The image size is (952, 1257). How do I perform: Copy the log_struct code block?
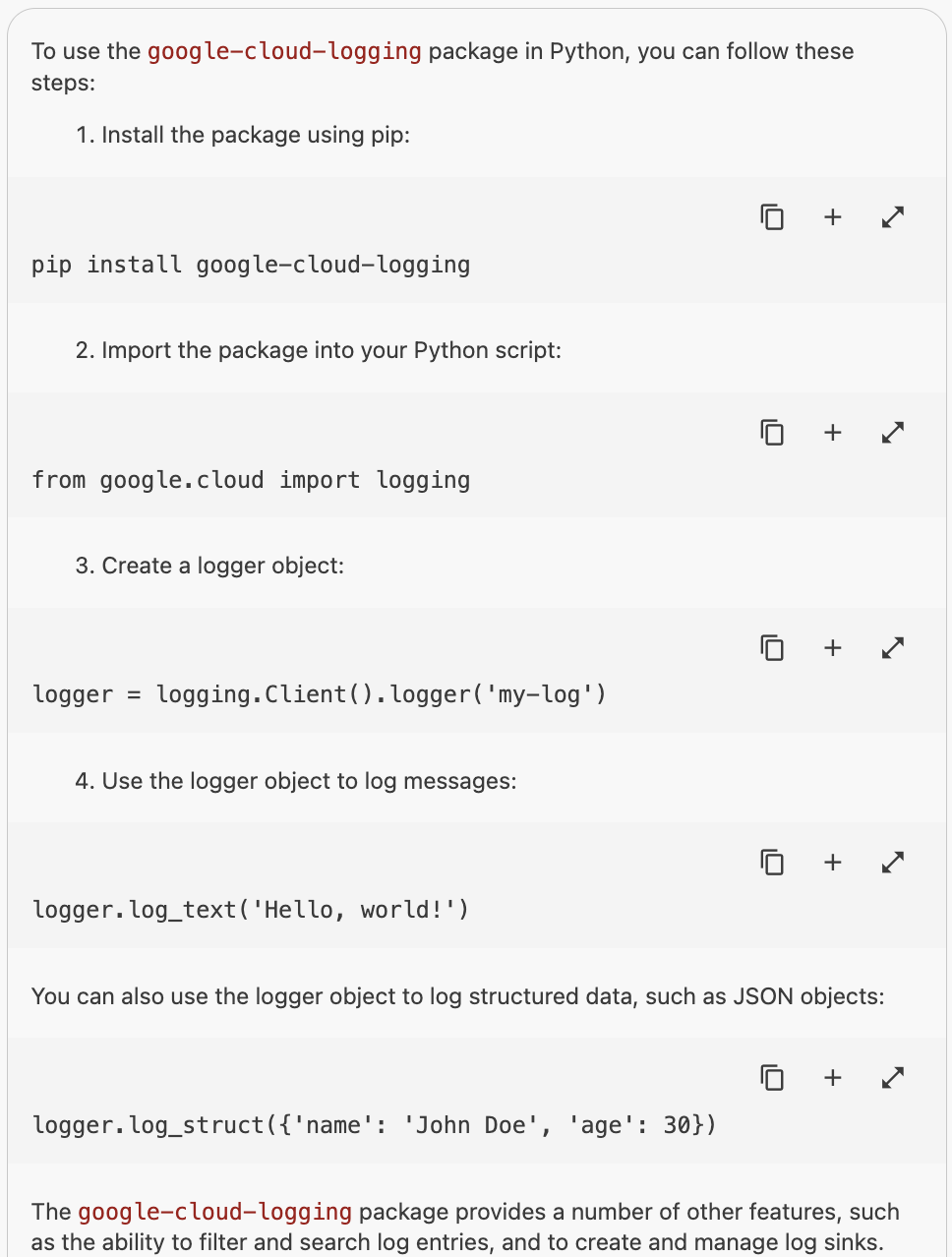click(x=772, y=1077)
